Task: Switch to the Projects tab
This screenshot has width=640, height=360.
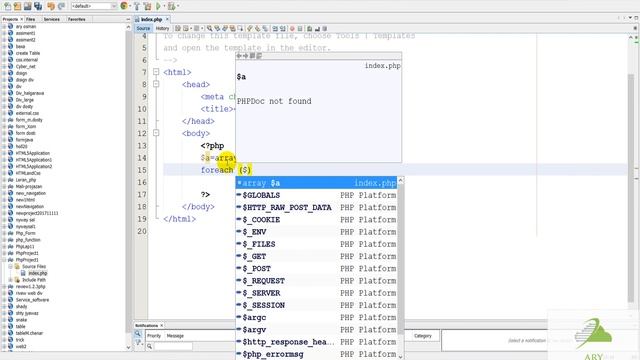Action: (10, 19)
